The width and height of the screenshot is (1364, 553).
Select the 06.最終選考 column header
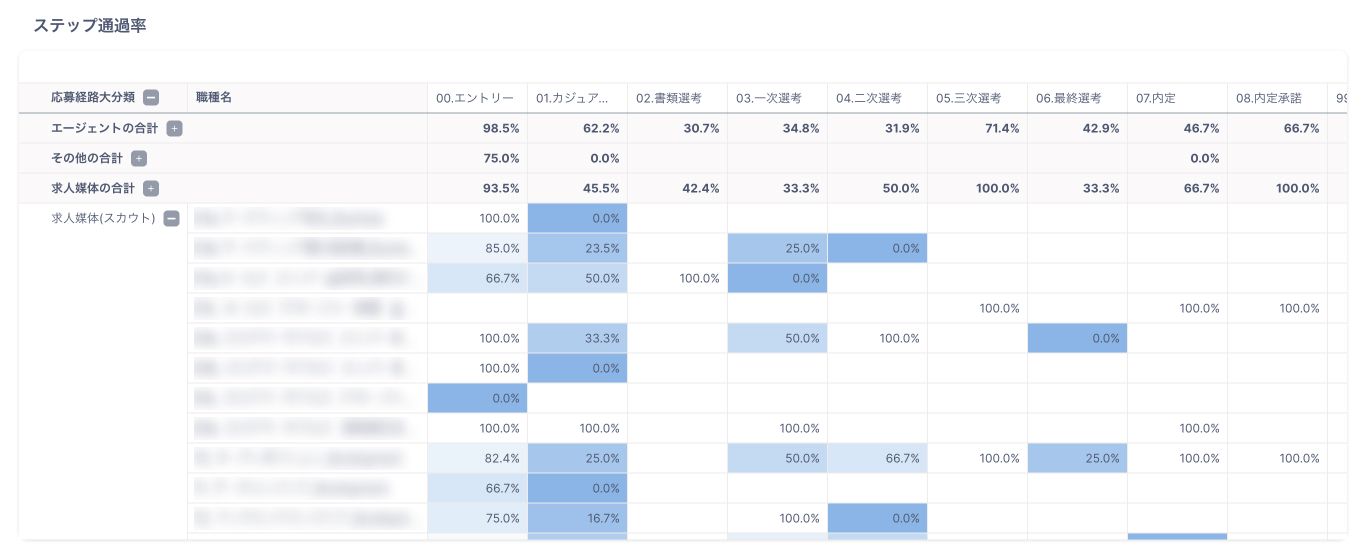coord(1068,98)
